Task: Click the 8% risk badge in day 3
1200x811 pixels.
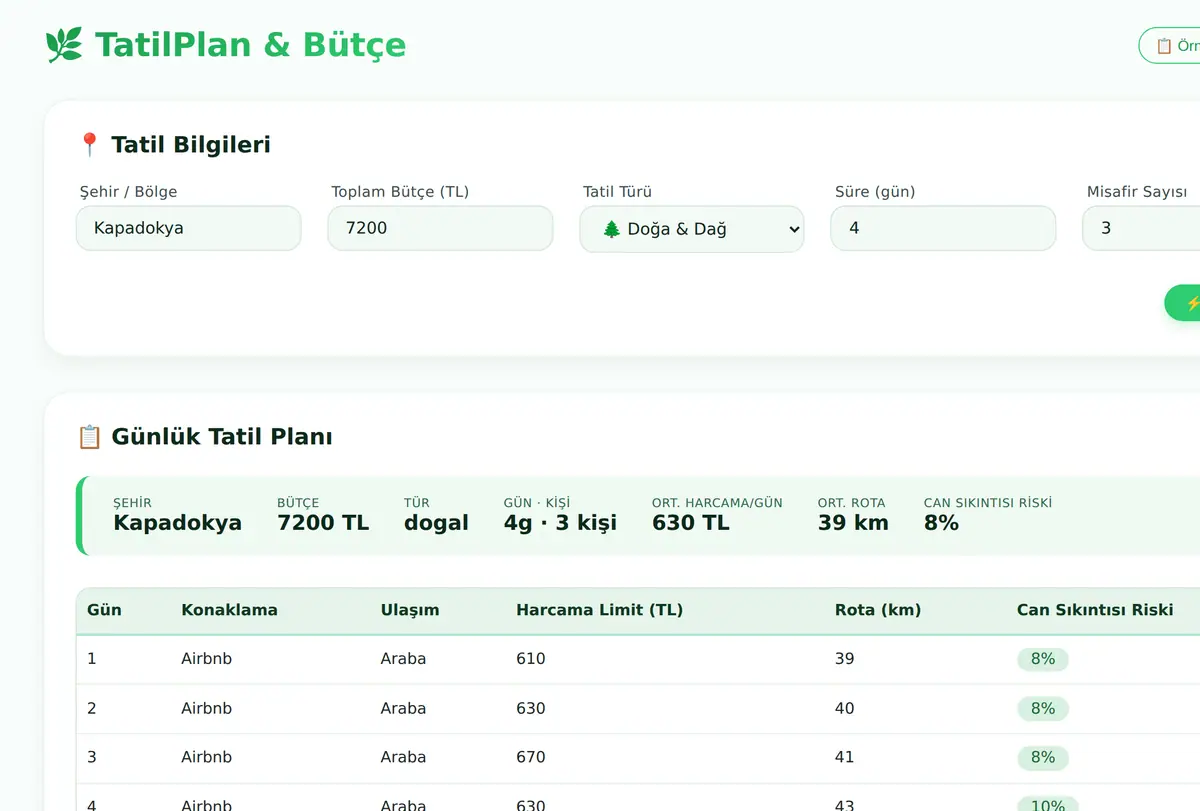Action: [x=1043, y=757]
